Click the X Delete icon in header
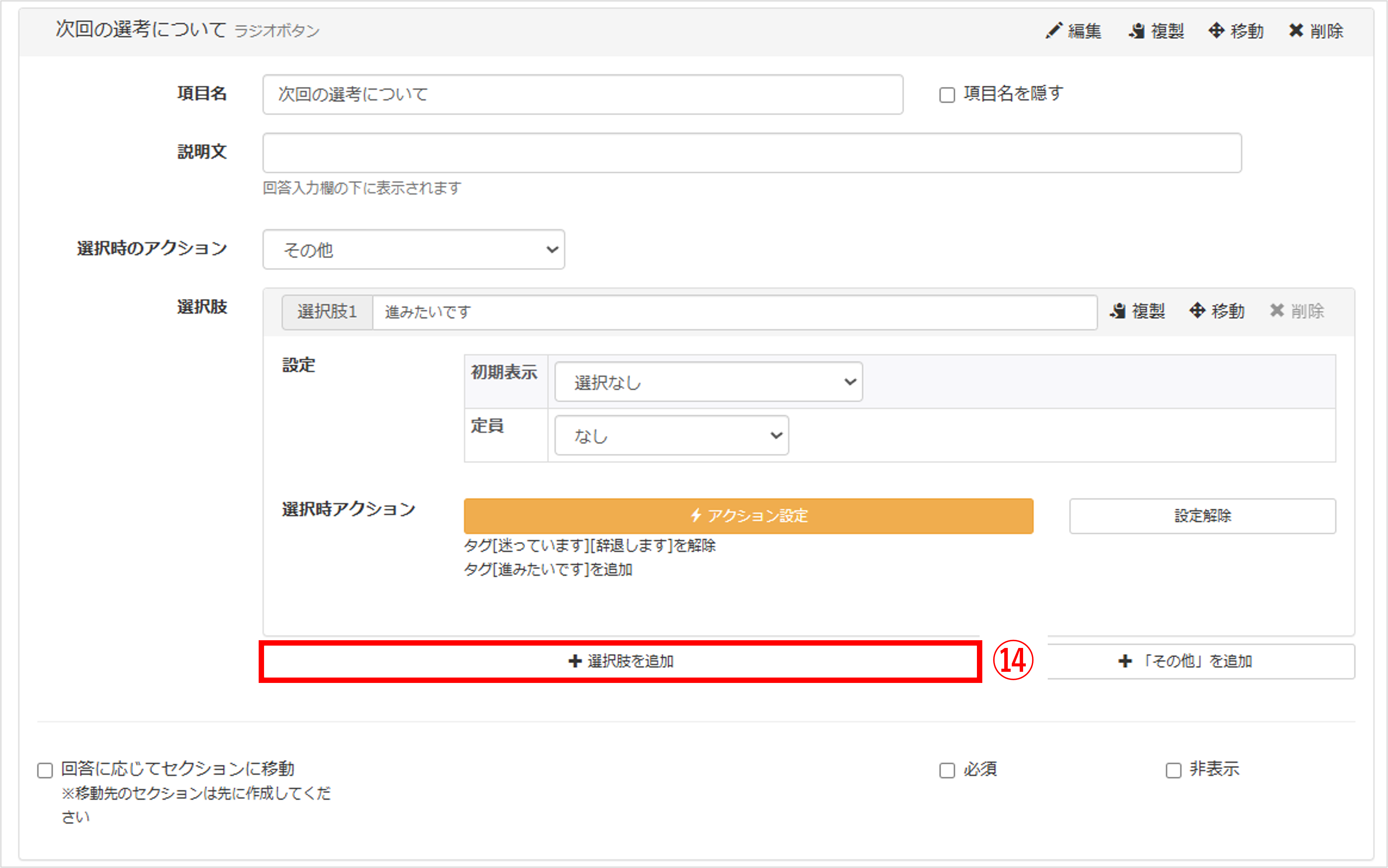Screen dimensions: 1388x868 point(1296,30)
